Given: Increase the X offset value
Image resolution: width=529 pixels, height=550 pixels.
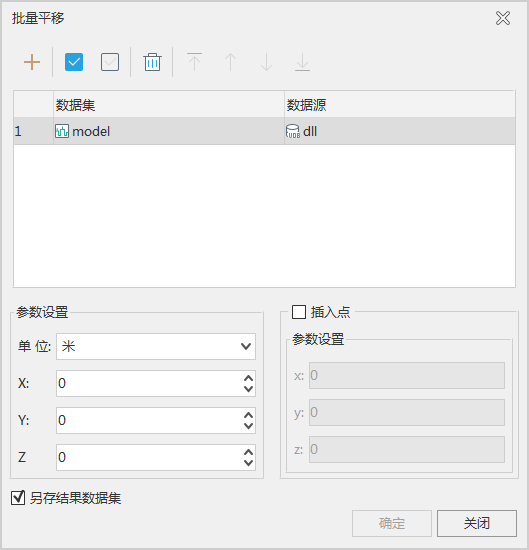Looking at the screenshot, I should pyautogui.click(x=248, y=378).
